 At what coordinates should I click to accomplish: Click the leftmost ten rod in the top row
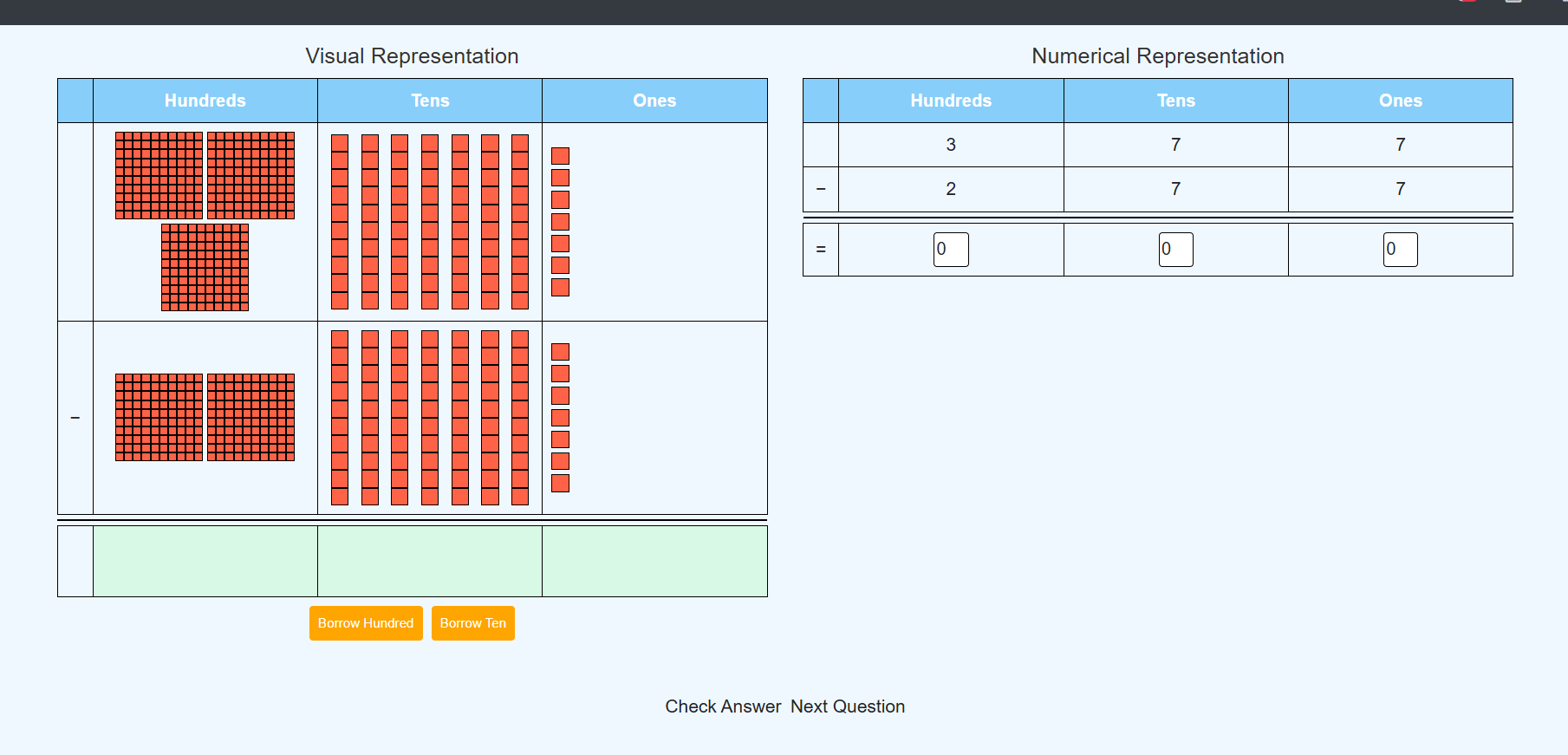pyautogui.click(x=340, y=222)
